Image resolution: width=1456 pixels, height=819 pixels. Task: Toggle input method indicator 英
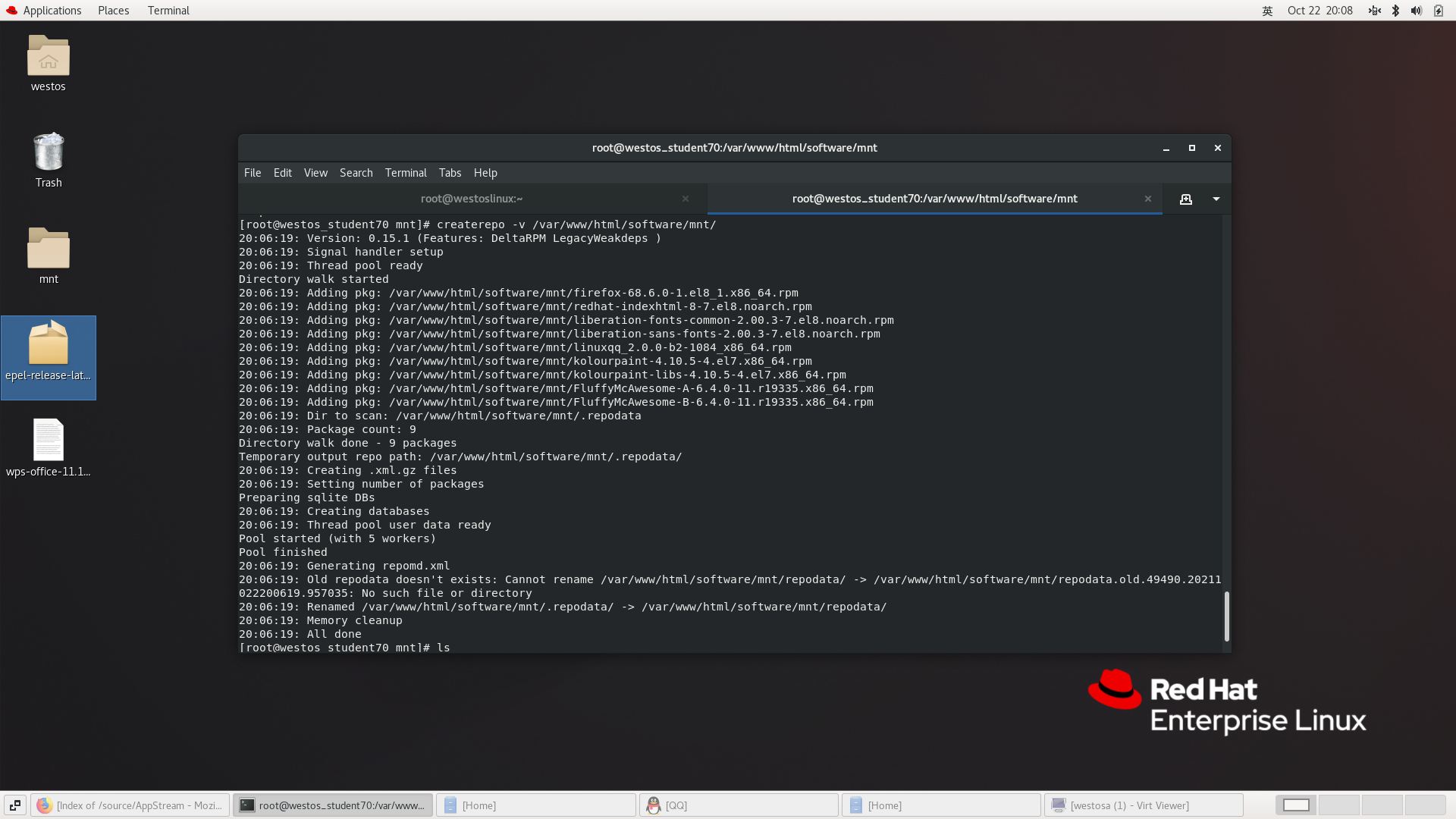point(1267,11)
